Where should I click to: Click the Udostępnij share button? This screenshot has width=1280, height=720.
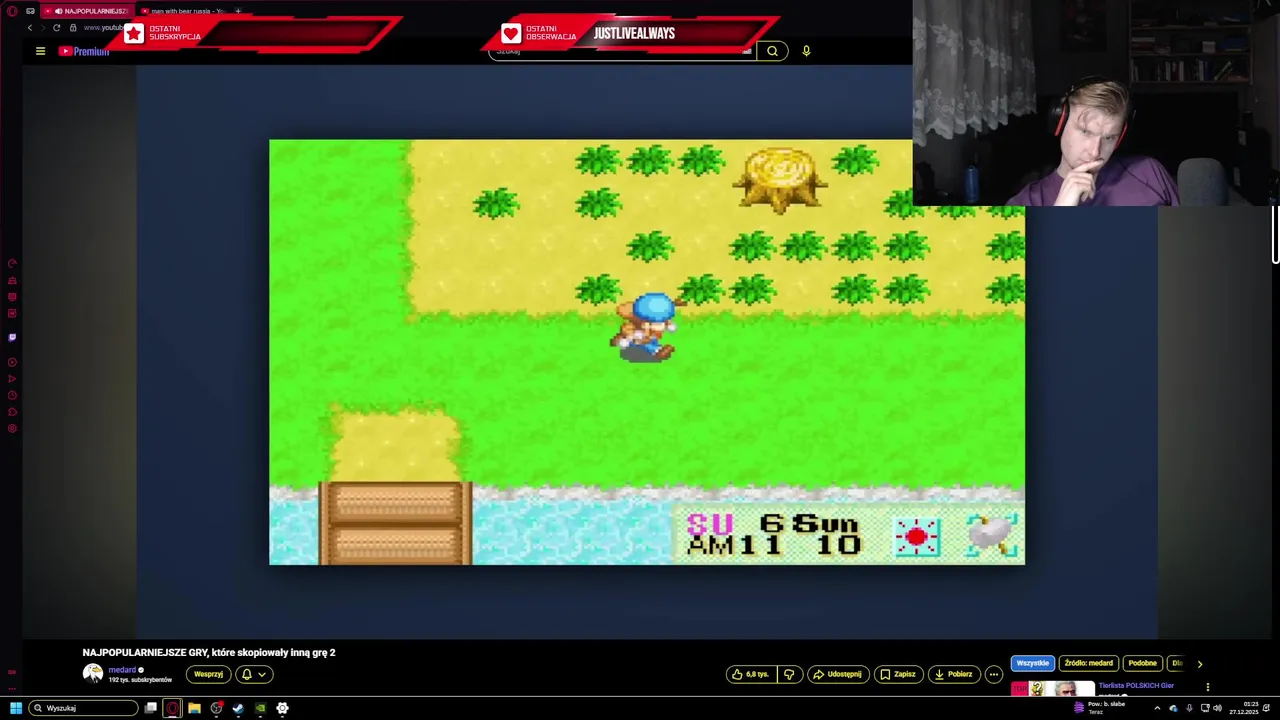tap(838, 674)
